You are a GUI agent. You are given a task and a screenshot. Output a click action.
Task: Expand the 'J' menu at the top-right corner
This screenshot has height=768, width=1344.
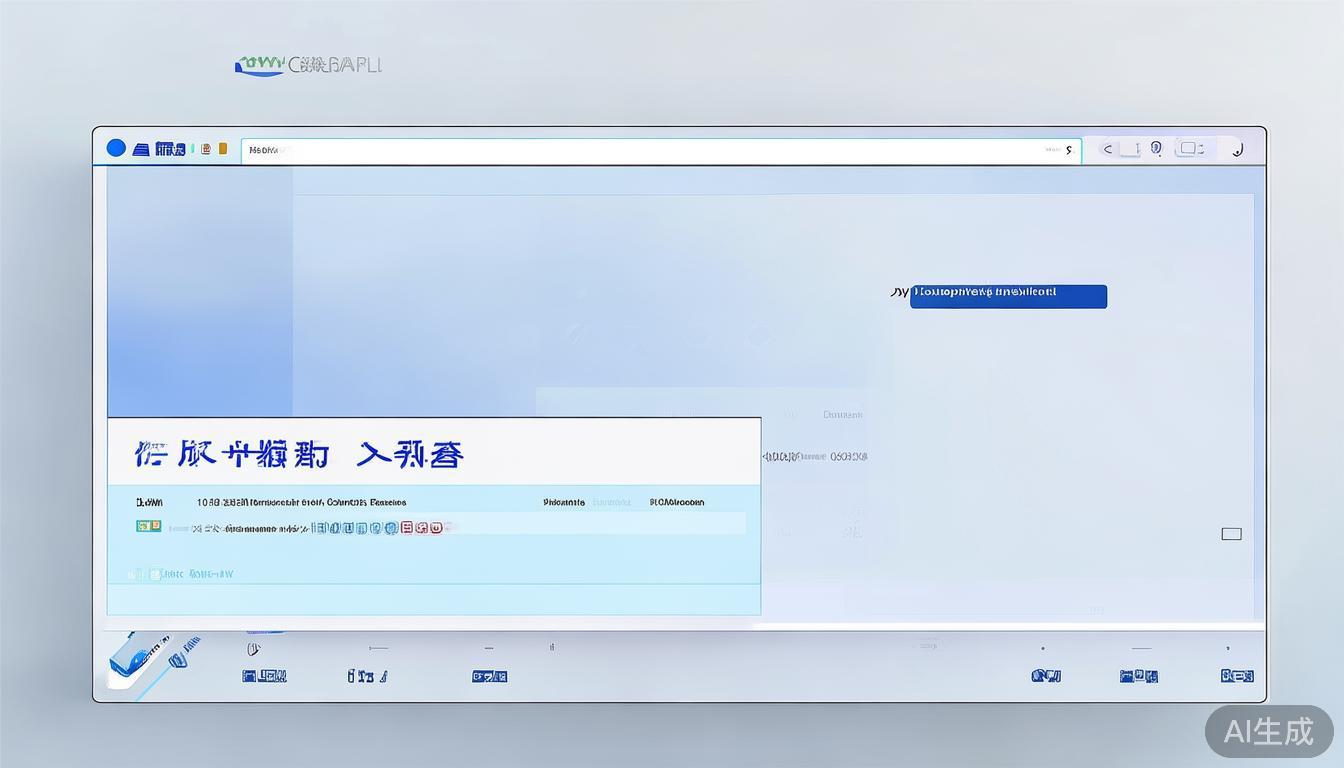[1238, 148]
